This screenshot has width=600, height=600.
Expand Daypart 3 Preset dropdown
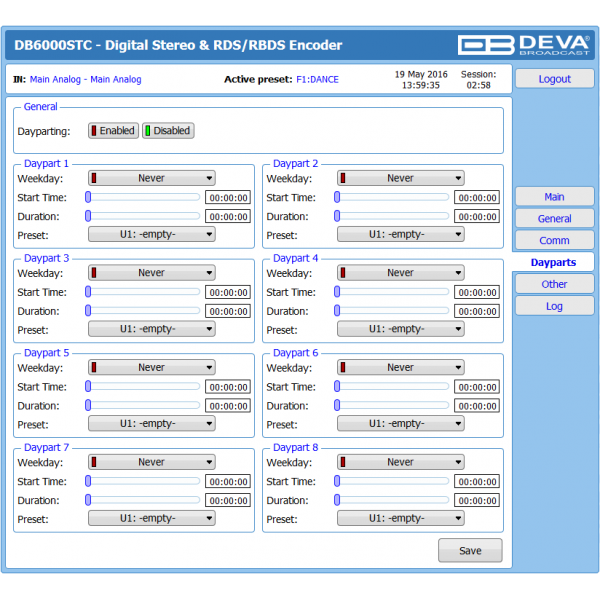152,329
